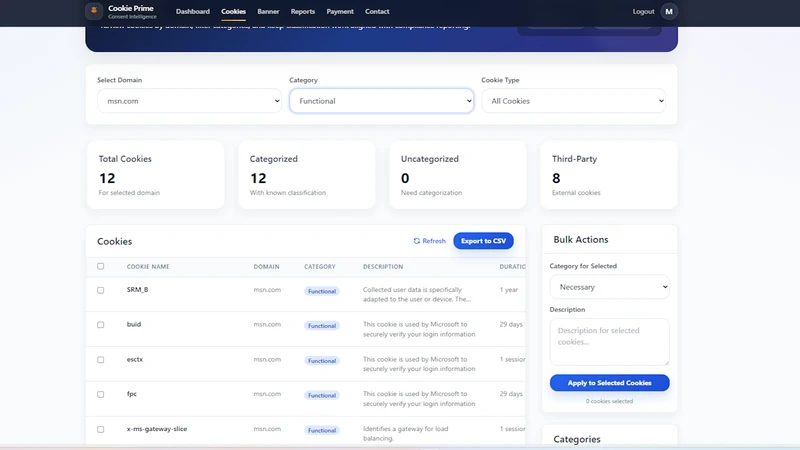This screenshot has height=450, width=800.
Task: Open the Banner nav item
Action: point(268,11)
